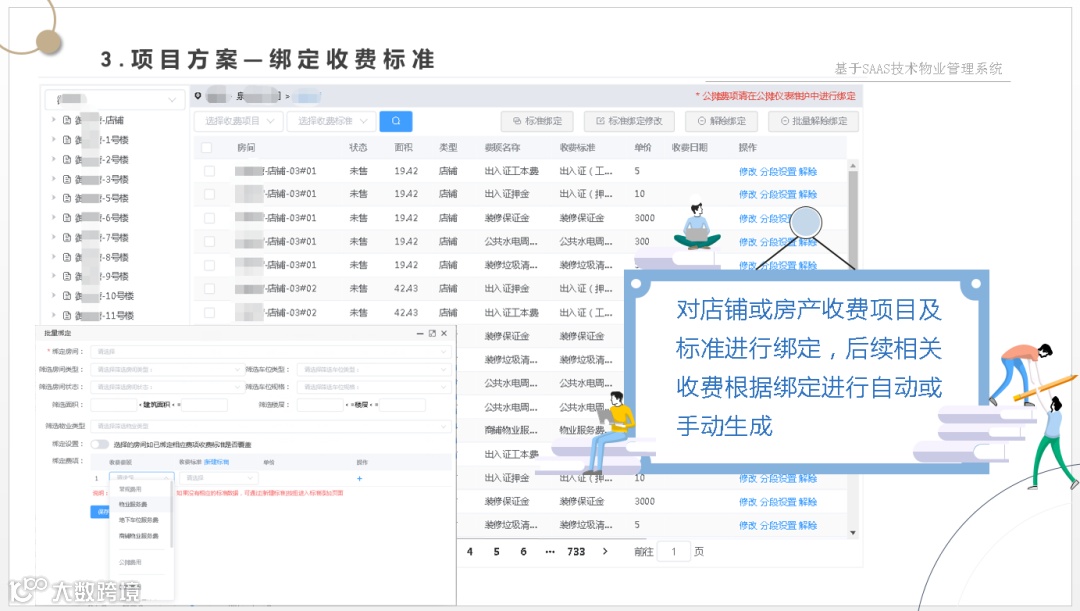This screenshot has height=611, width=1080.
Task: Click 修改 link in 出入证工本费 first row
Action: [747, 172]
